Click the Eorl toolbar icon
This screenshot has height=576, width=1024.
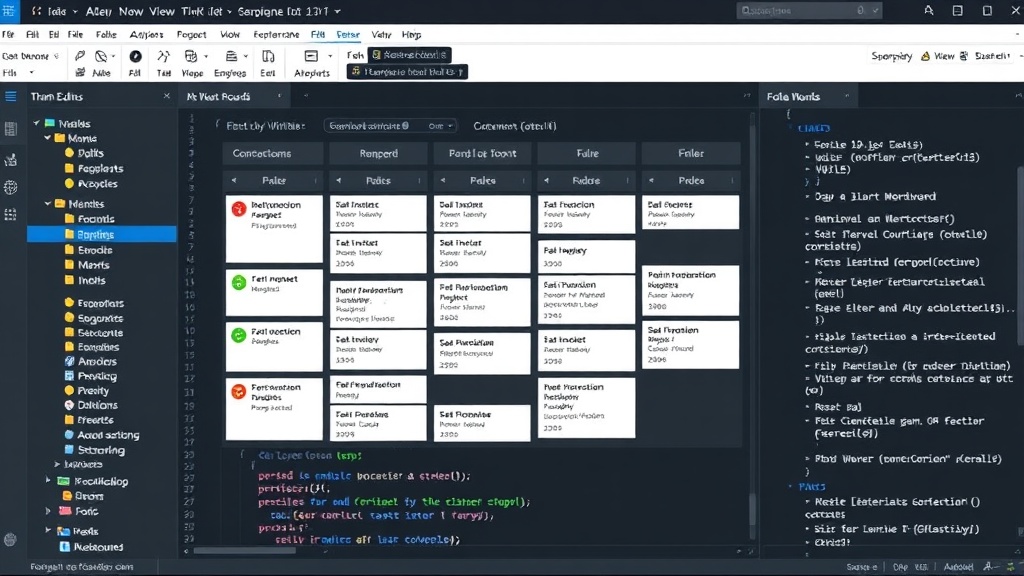pyautogui.click(x=268, y=57)
